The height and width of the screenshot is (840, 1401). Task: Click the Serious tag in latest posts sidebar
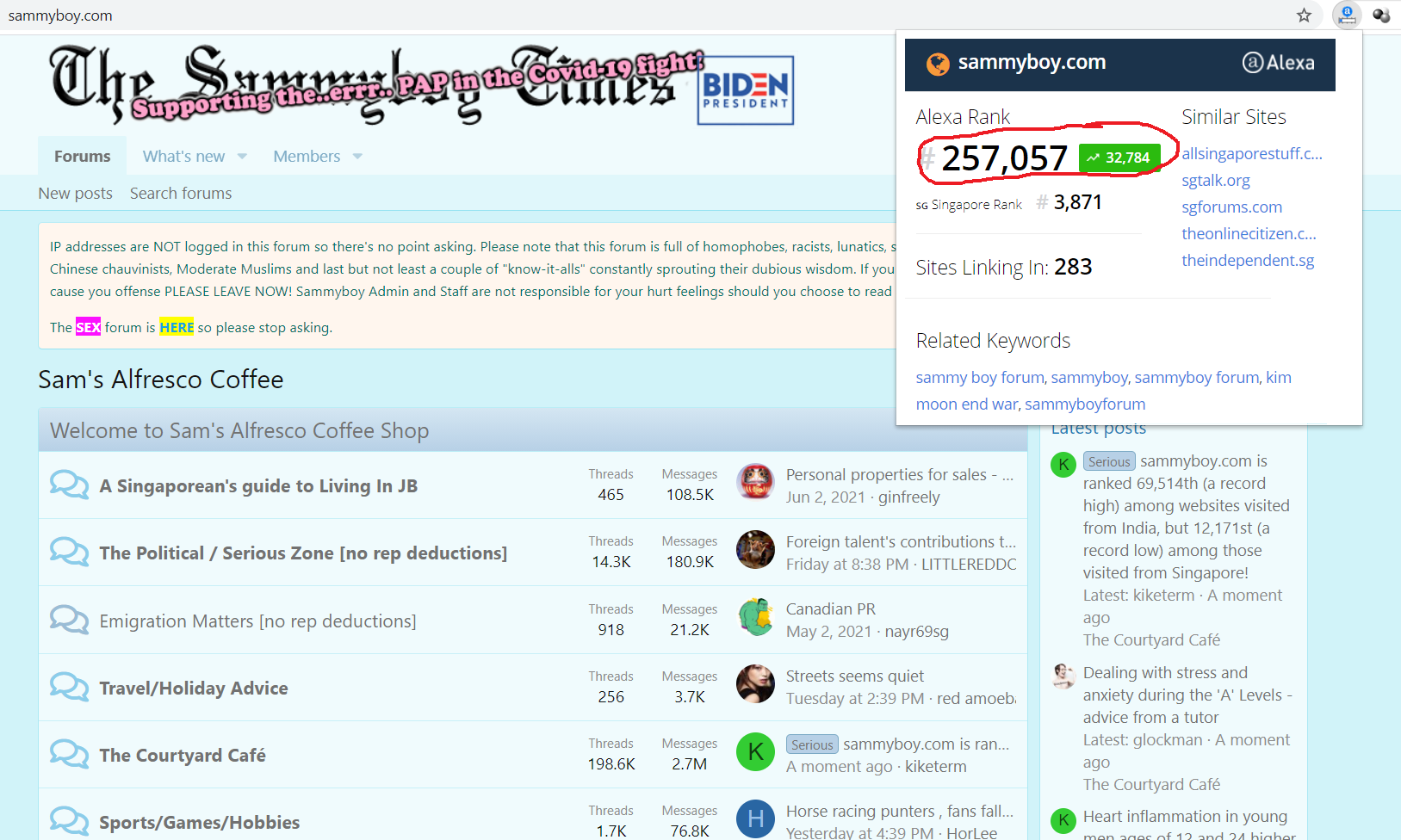click(x=1109, y=461)
